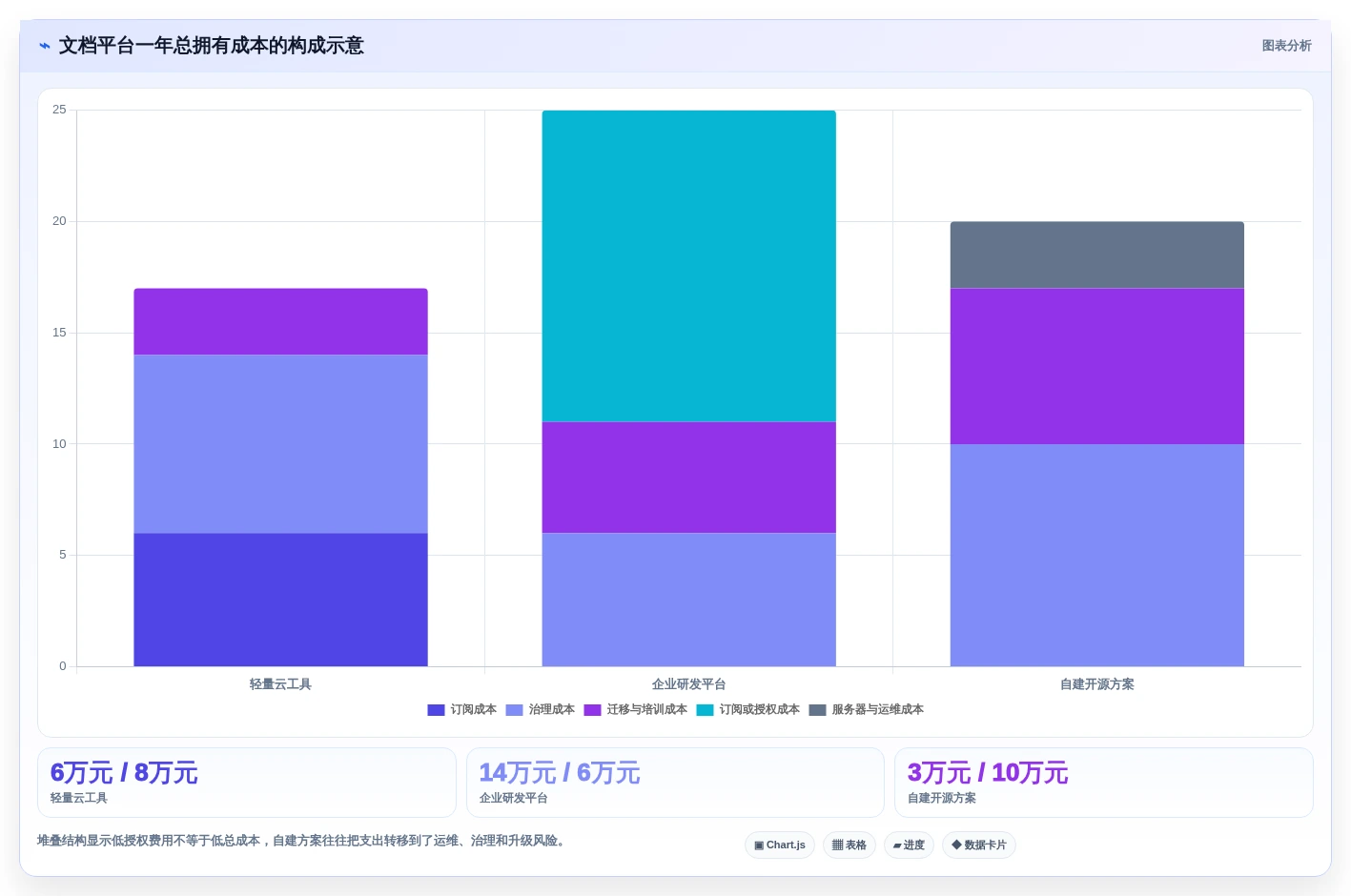Click the 自建开源方案 x-axis label

[x=1097, y=684]
